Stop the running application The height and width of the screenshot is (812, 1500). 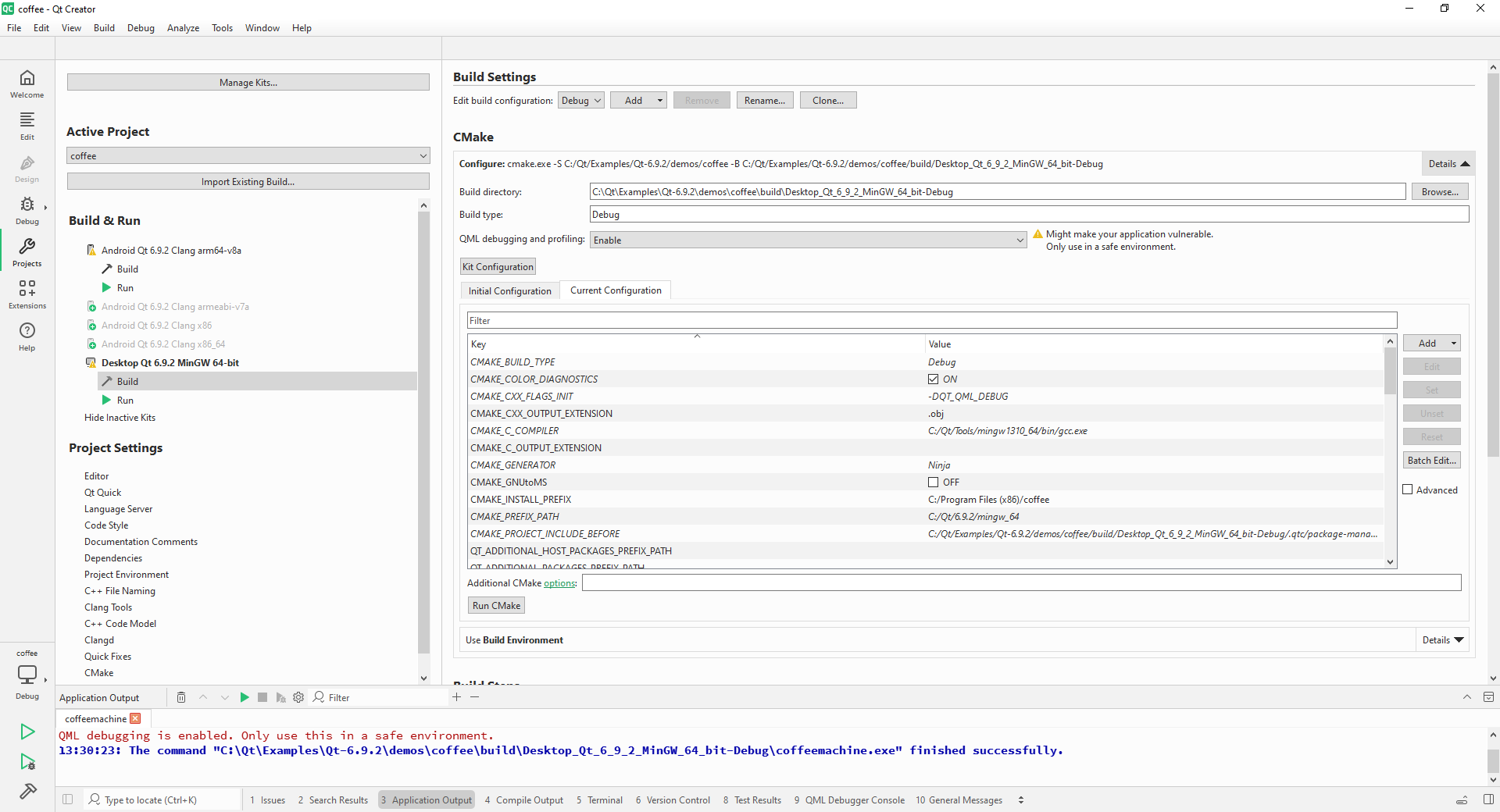coord(262,697)
